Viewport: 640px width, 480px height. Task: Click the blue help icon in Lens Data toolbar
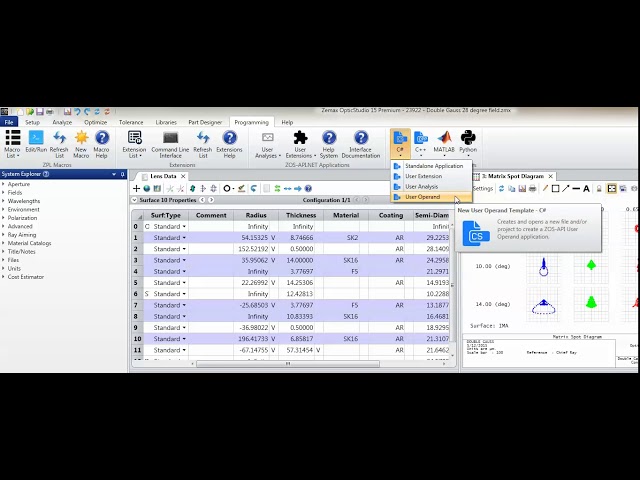pyautogui.click(x=308, y=188)
